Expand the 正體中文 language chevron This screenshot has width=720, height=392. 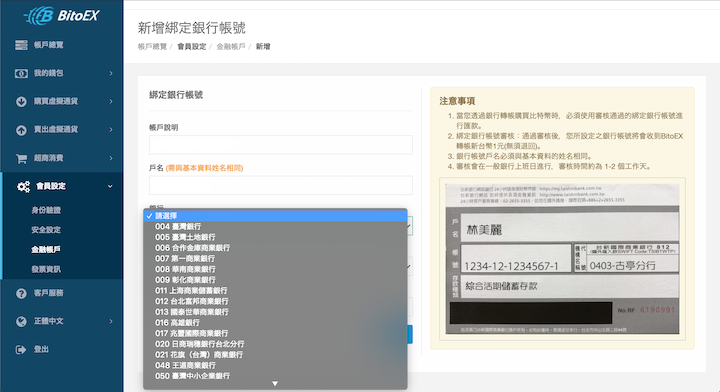pos(111,321)
